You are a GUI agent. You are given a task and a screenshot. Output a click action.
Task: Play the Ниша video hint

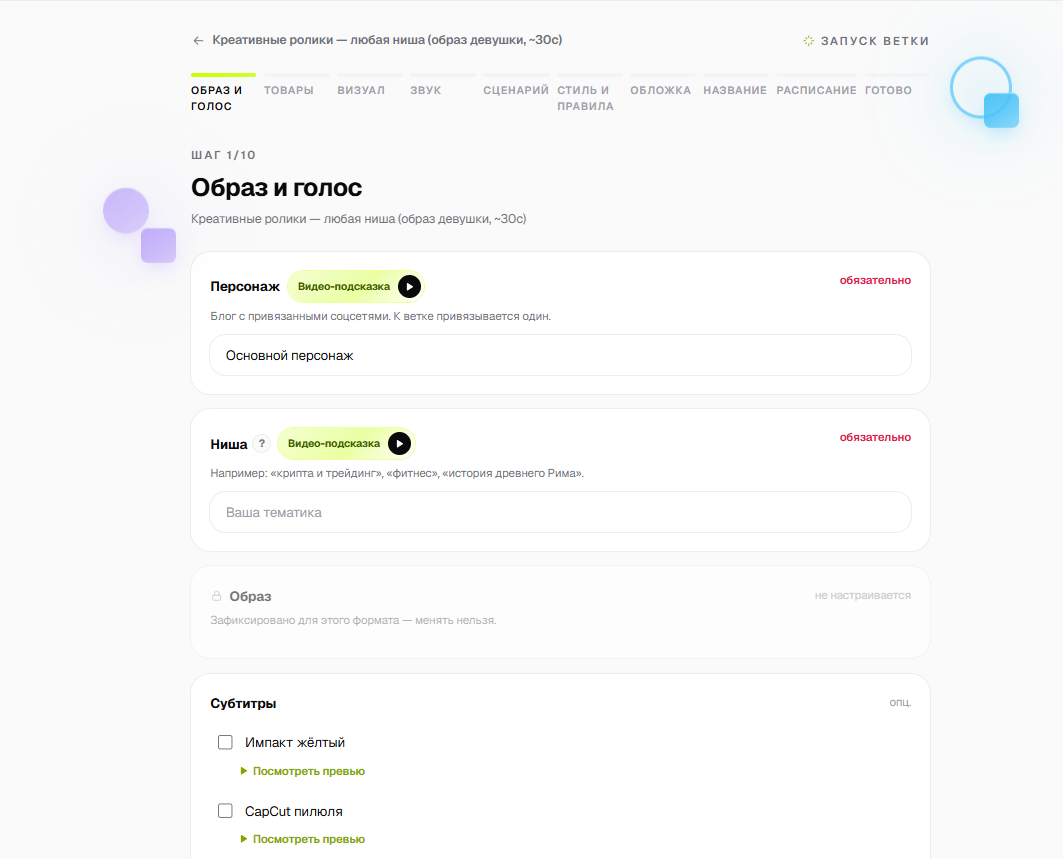click(399, 444)
